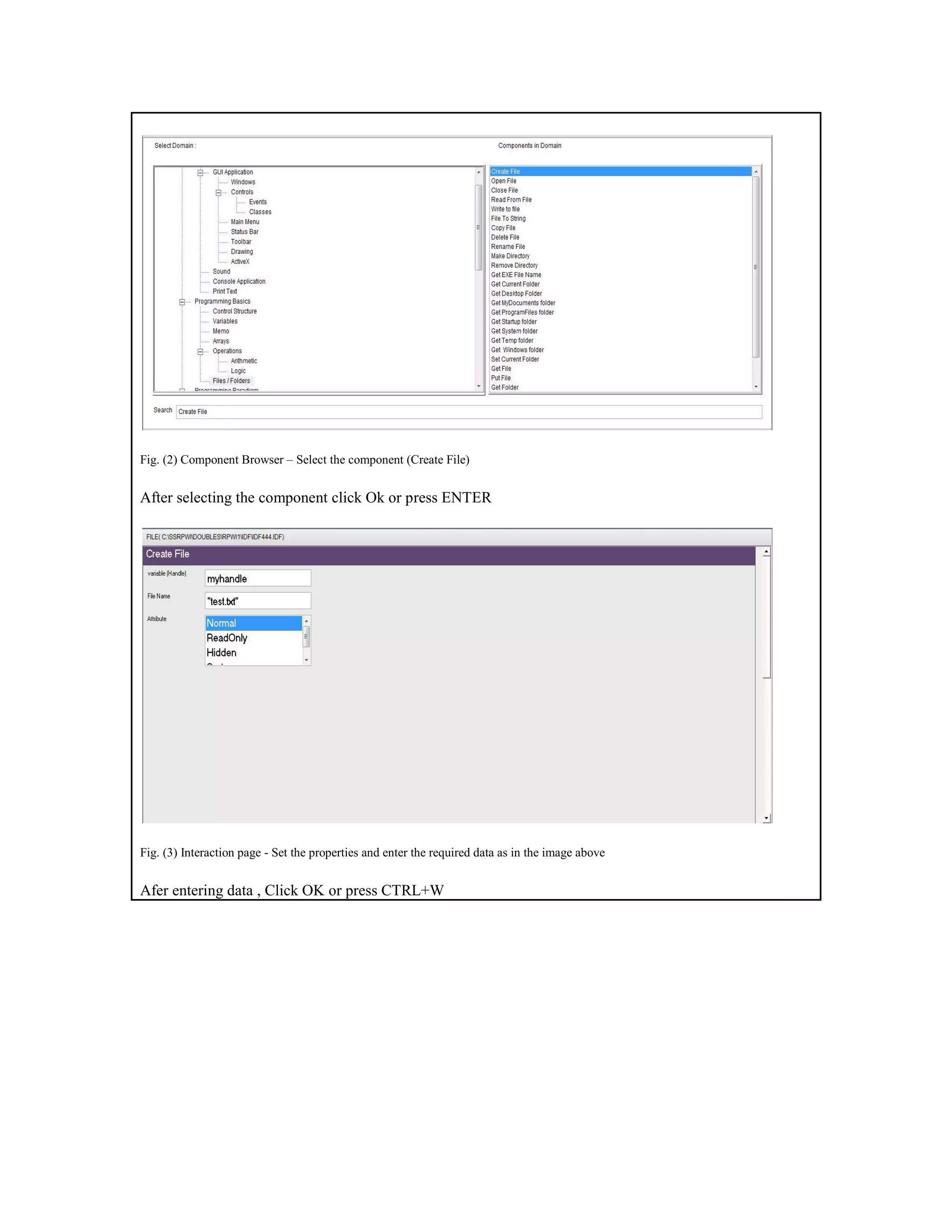This screenshot has width=952, height=1232.
Task: Click domain tree scroll down arrow
Action: [x=479, y=386]
